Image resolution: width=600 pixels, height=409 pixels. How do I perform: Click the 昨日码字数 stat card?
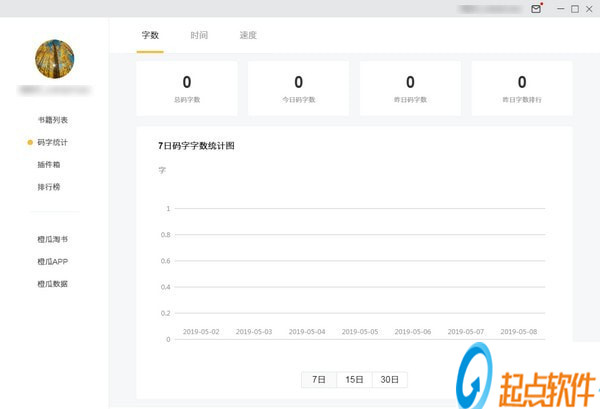[x=410, y=88]
